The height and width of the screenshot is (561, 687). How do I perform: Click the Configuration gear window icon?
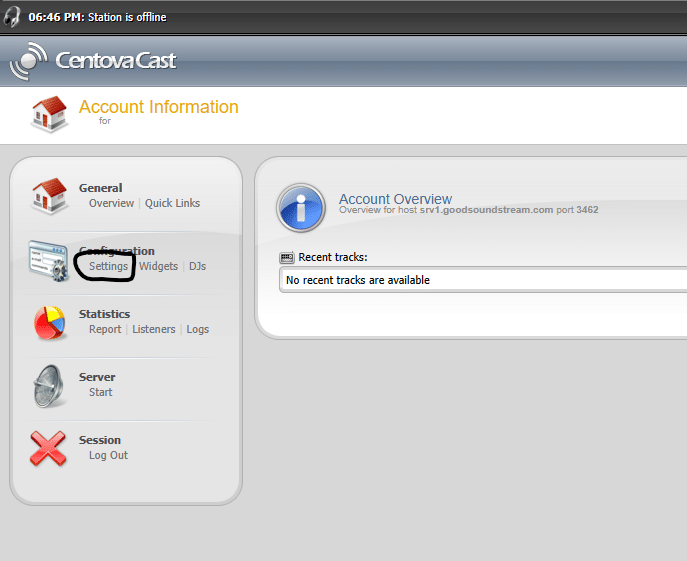click(49, 260)
